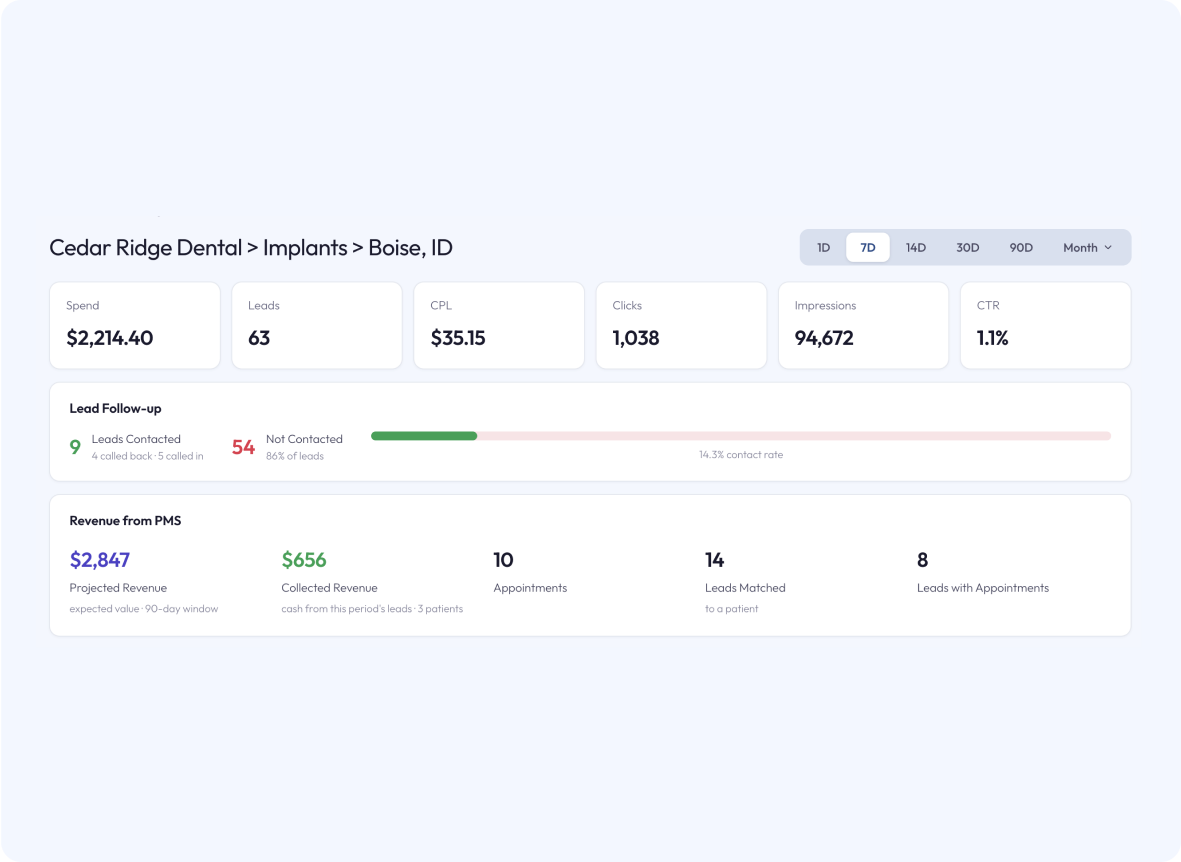Image resolution: width=1181 pixels, height=862 pixels.
Task: Click the CPL value $35.15
Action: pos(458,338)
